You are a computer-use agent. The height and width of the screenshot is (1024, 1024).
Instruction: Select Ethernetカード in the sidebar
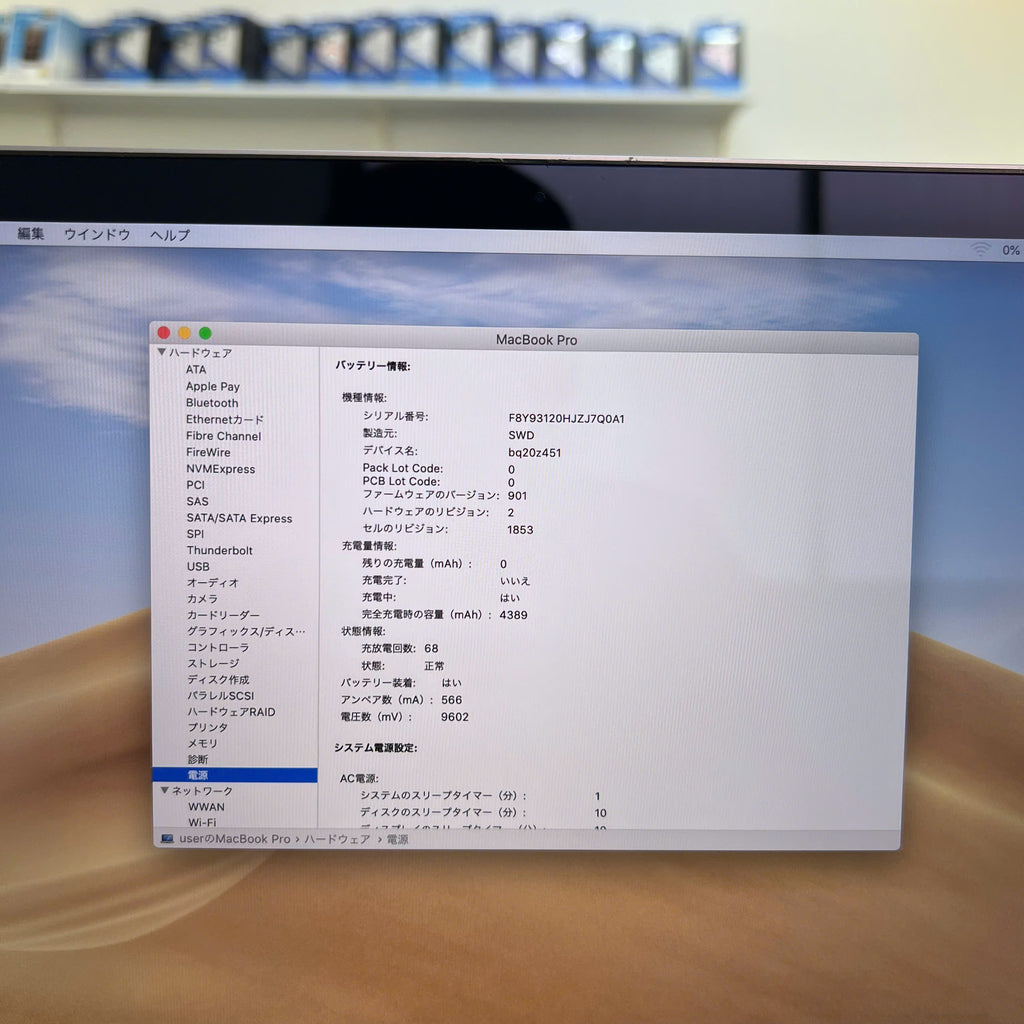225,419
